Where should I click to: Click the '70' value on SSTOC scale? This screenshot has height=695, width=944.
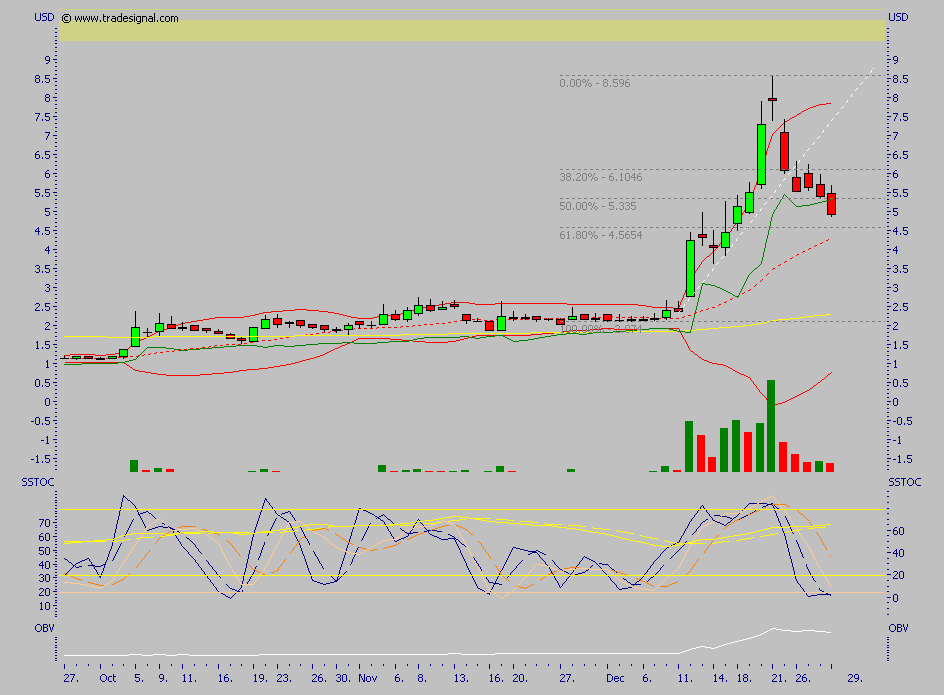45,523
